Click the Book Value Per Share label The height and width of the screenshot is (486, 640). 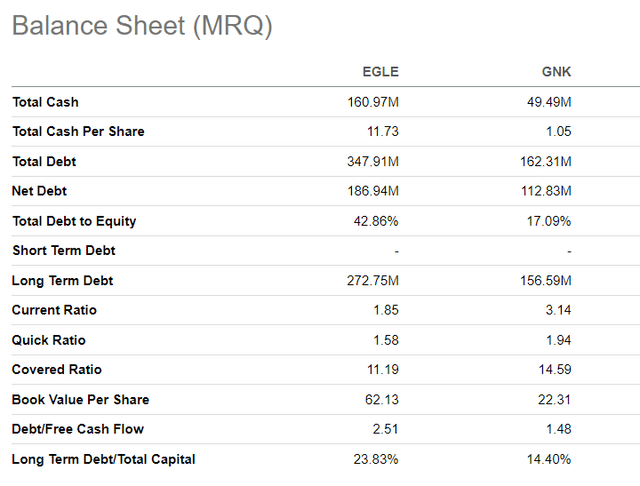(80, 400)
